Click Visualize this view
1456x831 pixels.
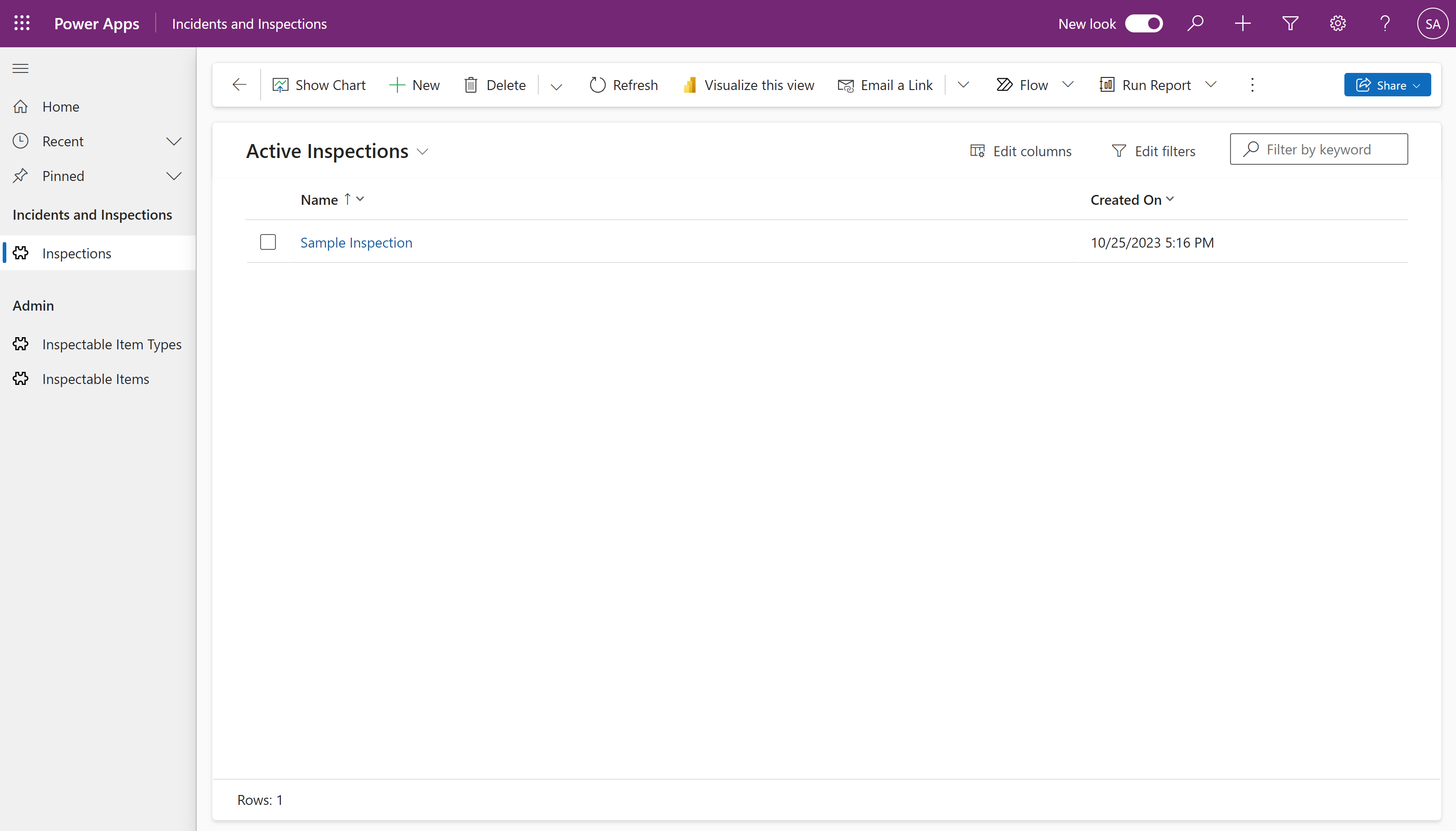pos(748,85)
